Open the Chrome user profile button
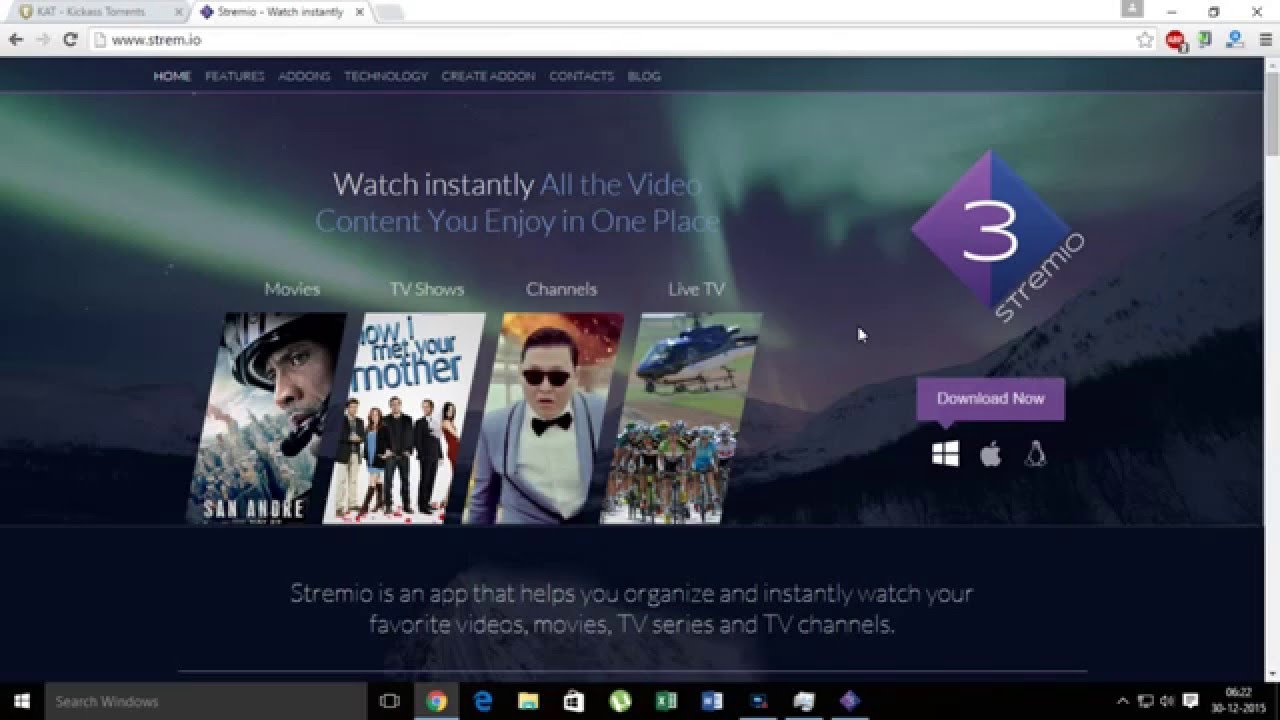Screen dimensions: 1280x720 point(1132,9)
